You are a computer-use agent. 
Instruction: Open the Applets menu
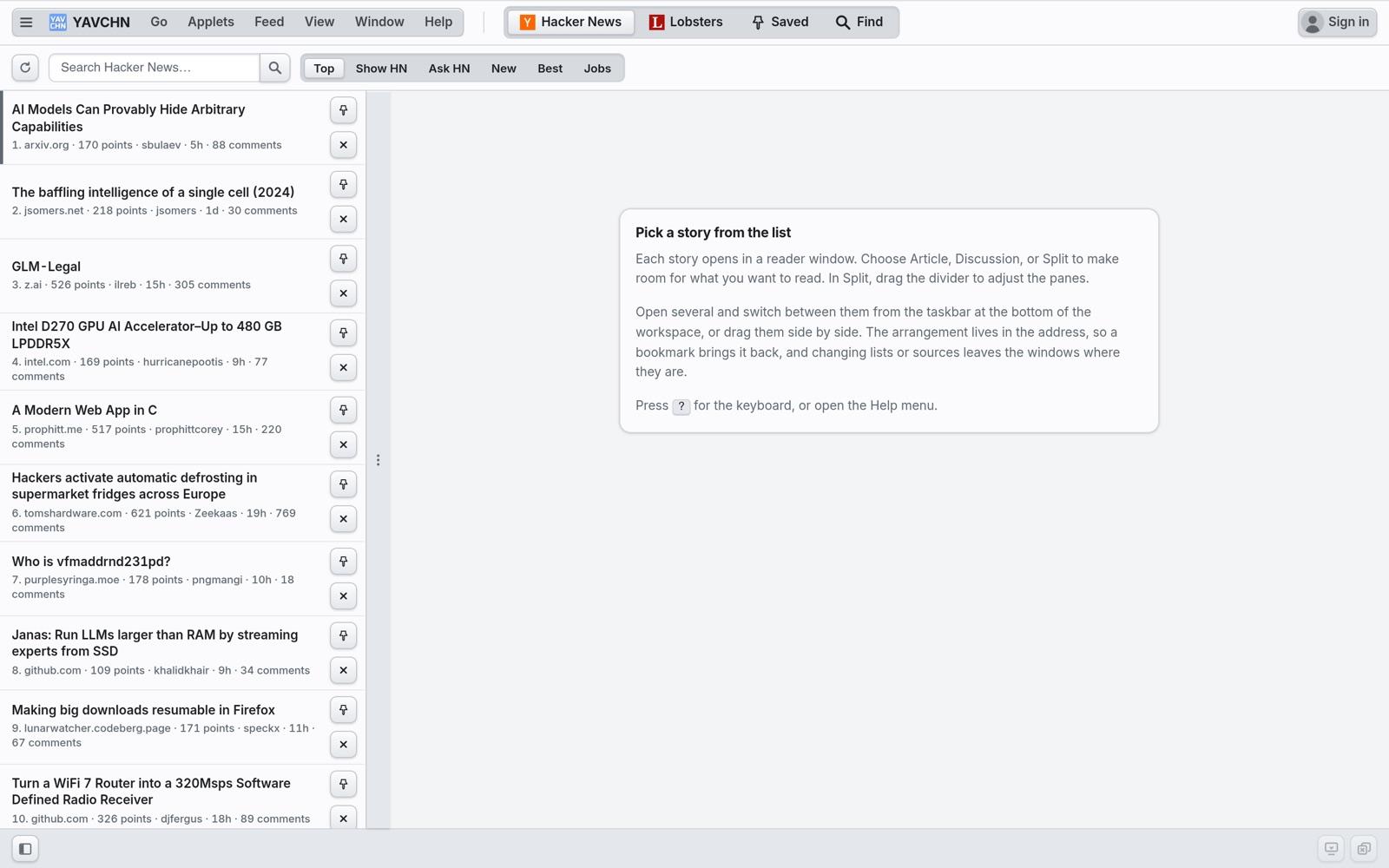click(x=211, y=23)
